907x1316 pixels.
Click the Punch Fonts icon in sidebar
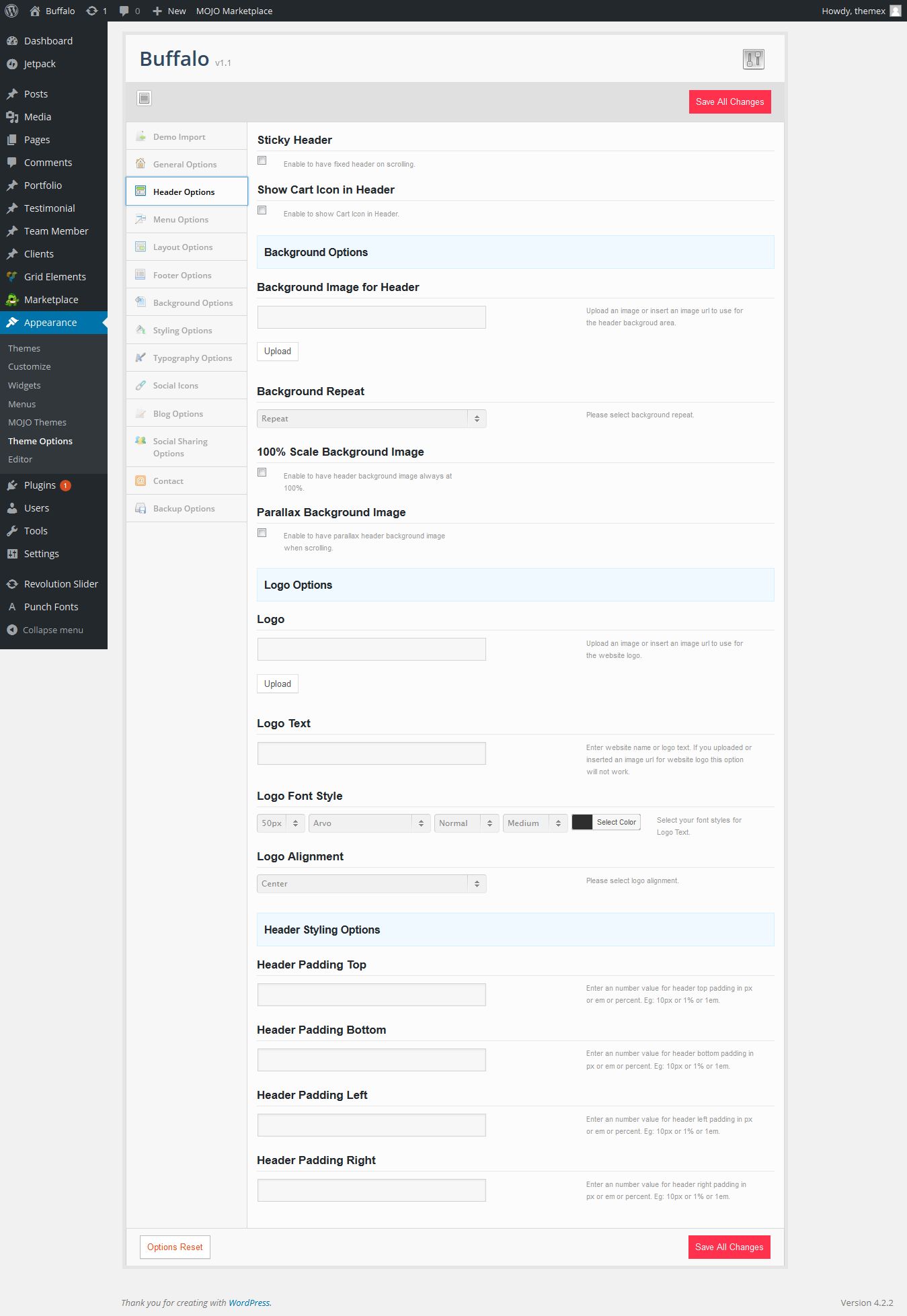point(12,607)
